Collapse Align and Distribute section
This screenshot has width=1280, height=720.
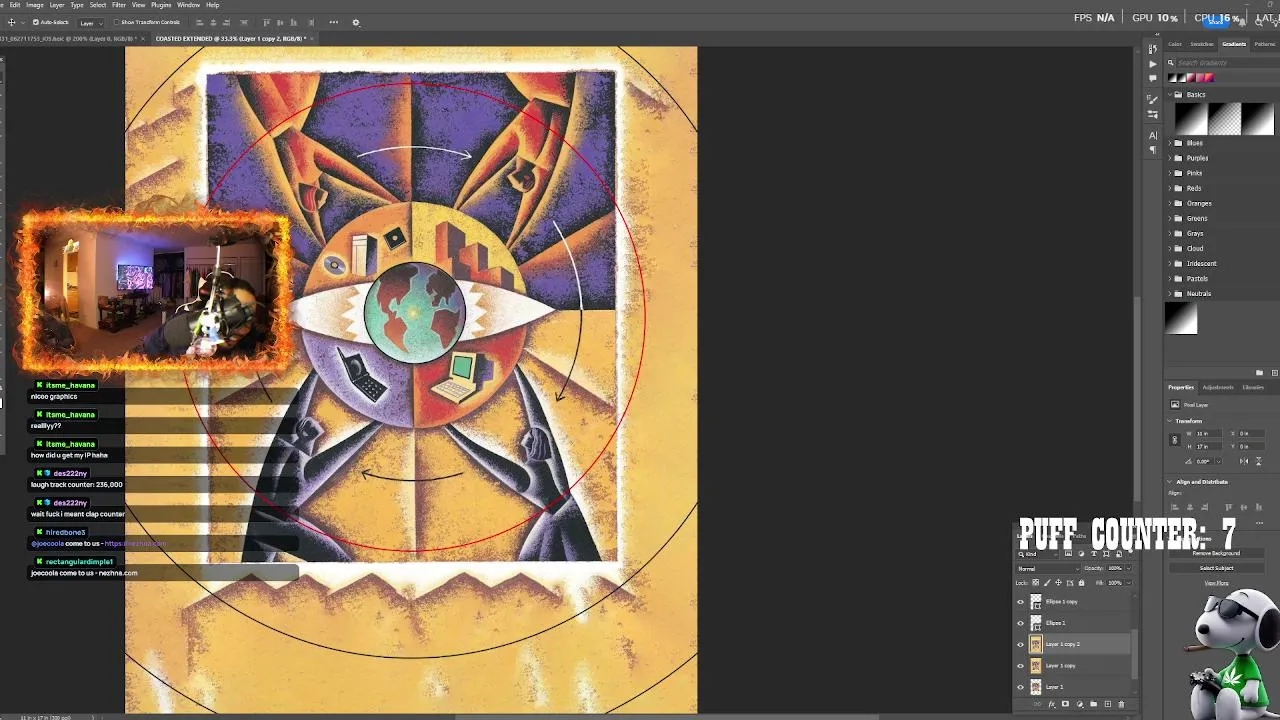1169,482
